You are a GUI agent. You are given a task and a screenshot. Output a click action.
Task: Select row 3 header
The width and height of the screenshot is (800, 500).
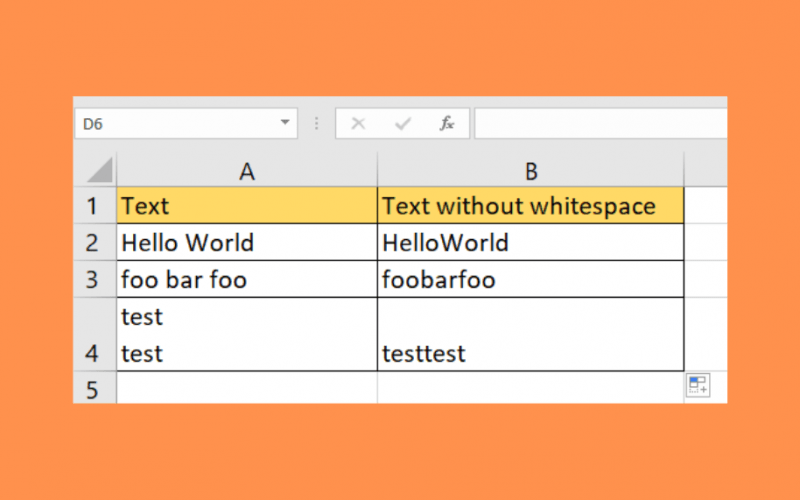point(94,279)
